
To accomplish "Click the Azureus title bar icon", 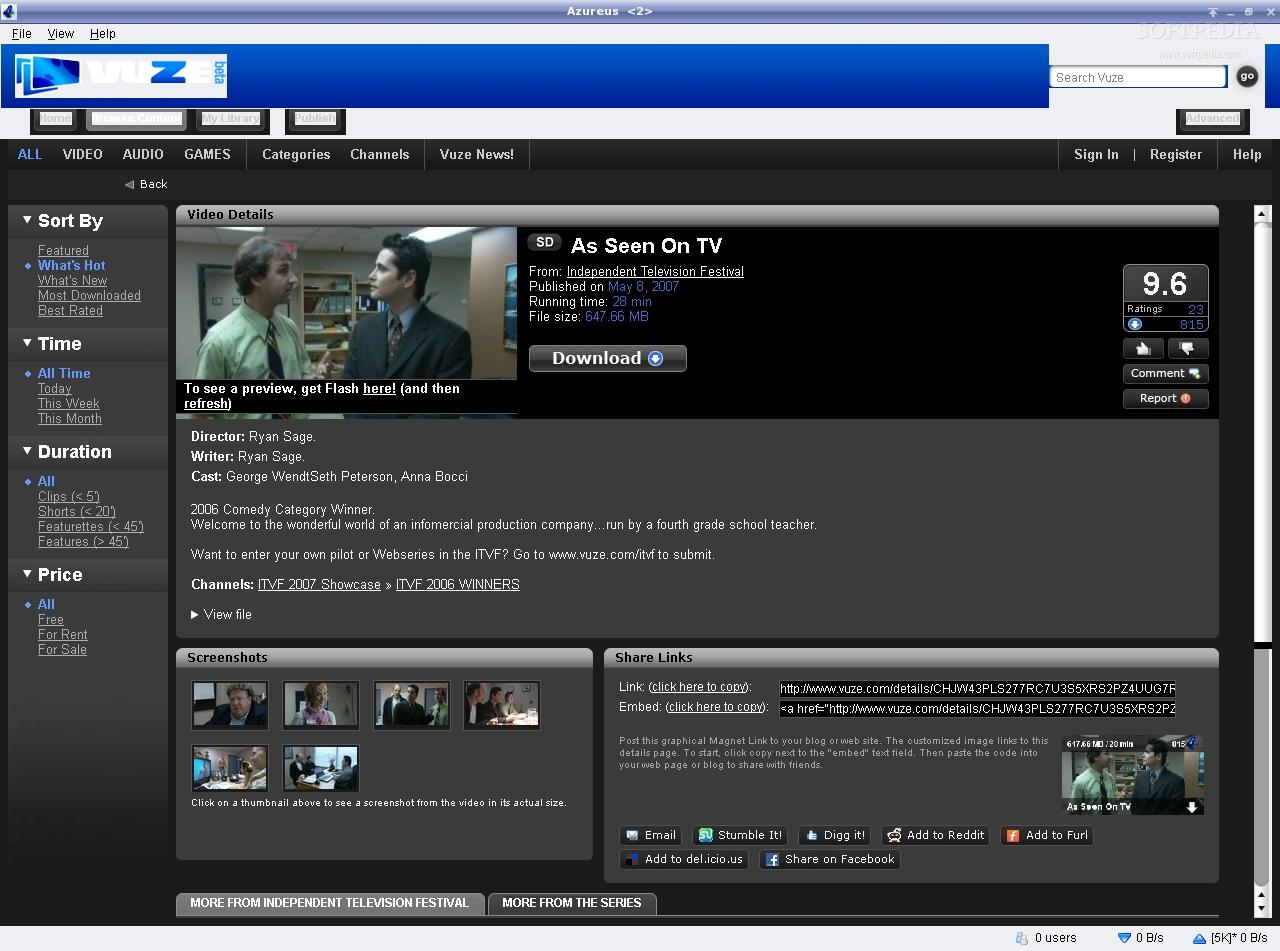I will pyautogui.click(x=9, y=11).
